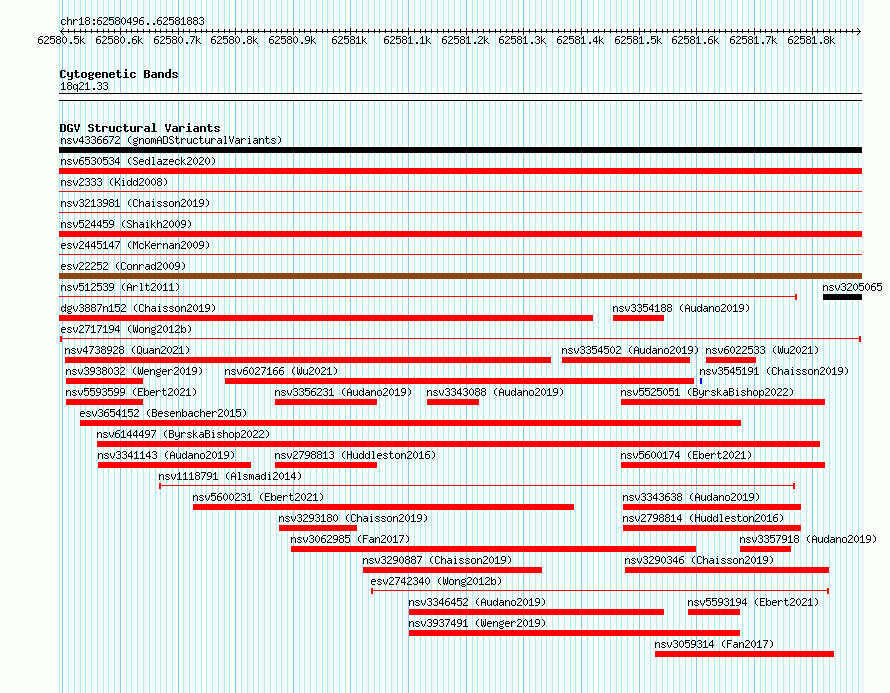
Task: Open nsv3938032 (Wenger2019) label
Action: point(134,371)
